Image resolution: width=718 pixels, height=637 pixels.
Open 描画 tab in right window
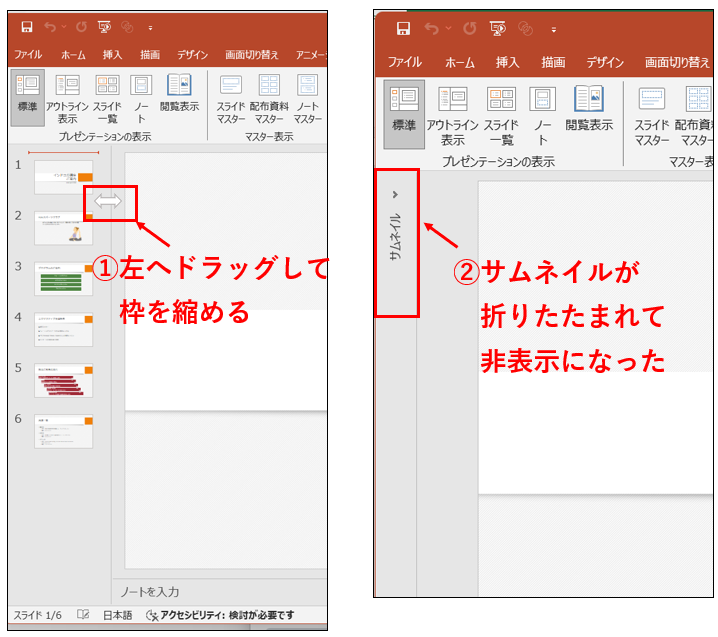[x=553, y=62]
